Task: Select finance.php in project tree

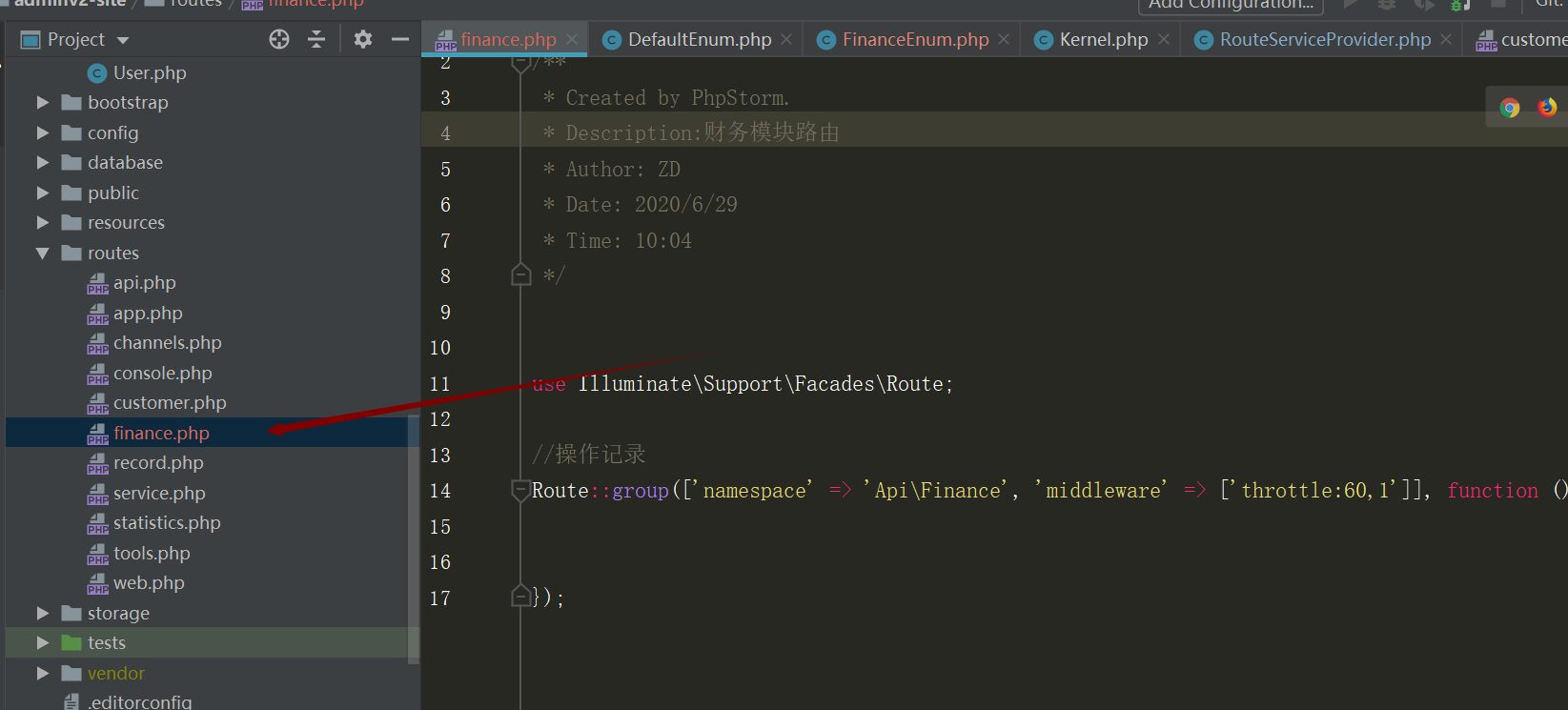Action: [161, 433]
